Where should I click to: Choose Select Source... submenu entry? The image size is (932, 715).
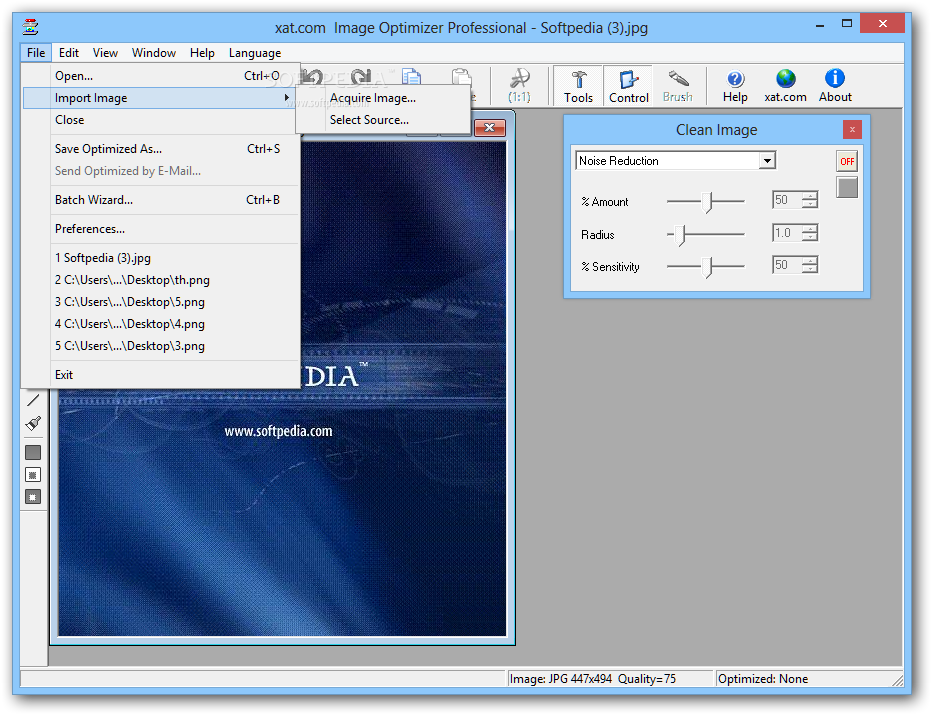click(x=383, y=119)
